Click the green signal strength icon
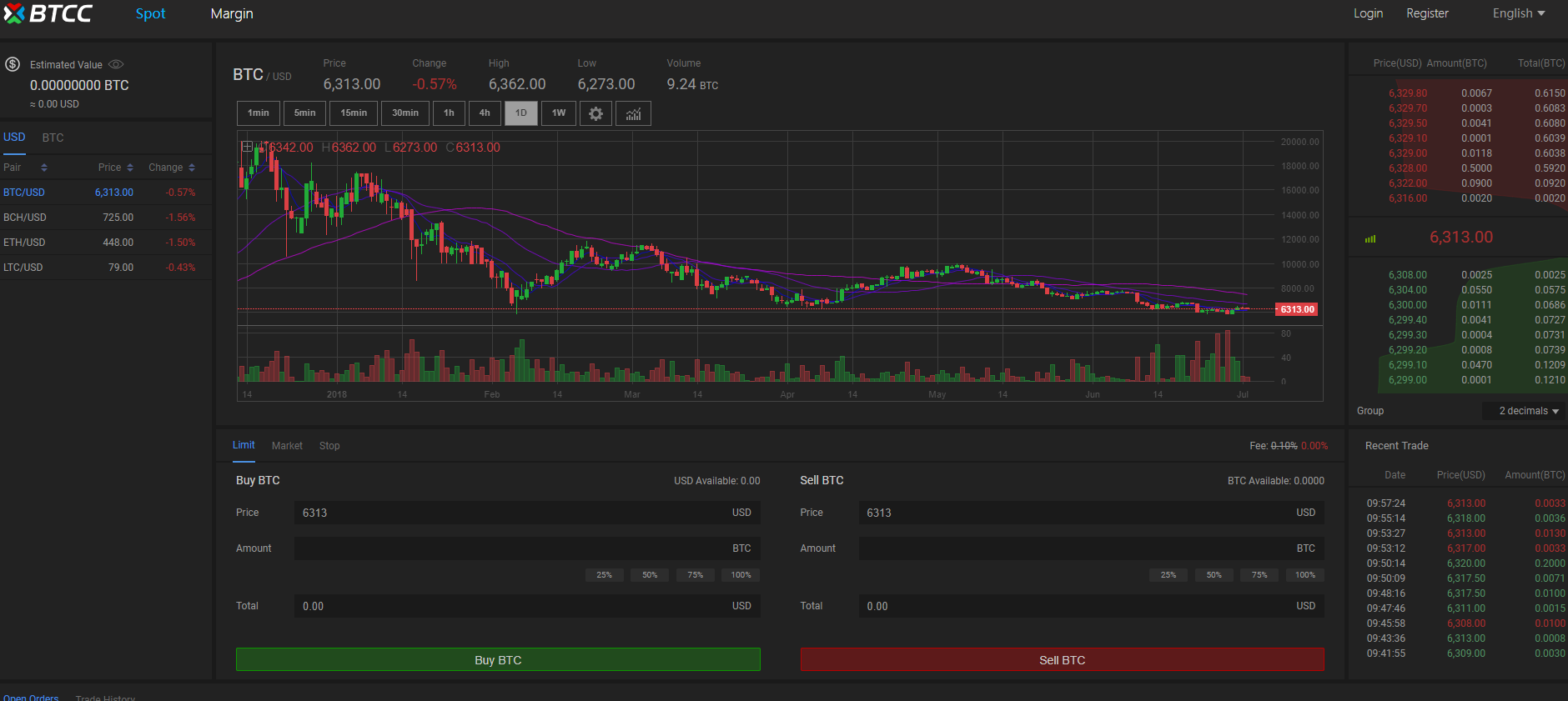Screen dimensions: 1568x701 [x=1369, y=239]
